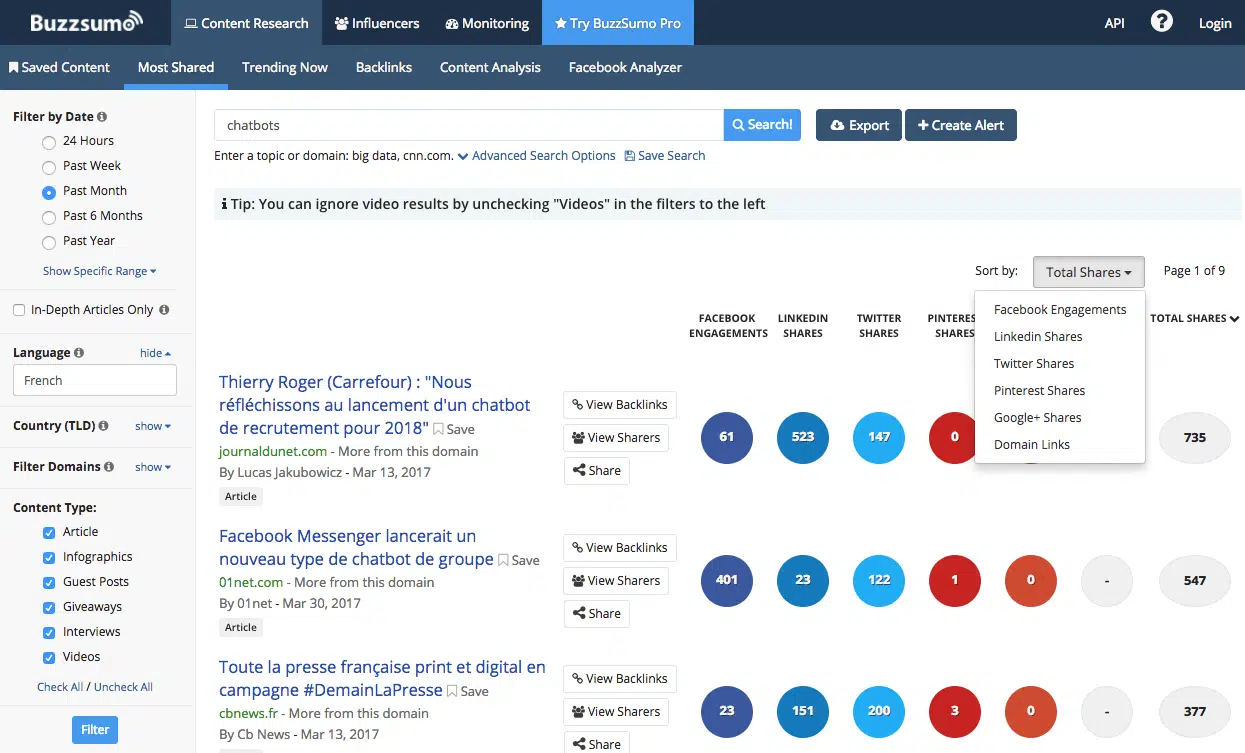Expand the Country (TLD) filter
The height and width of the screenshot is (753, 1245).
tap(153, 426)
